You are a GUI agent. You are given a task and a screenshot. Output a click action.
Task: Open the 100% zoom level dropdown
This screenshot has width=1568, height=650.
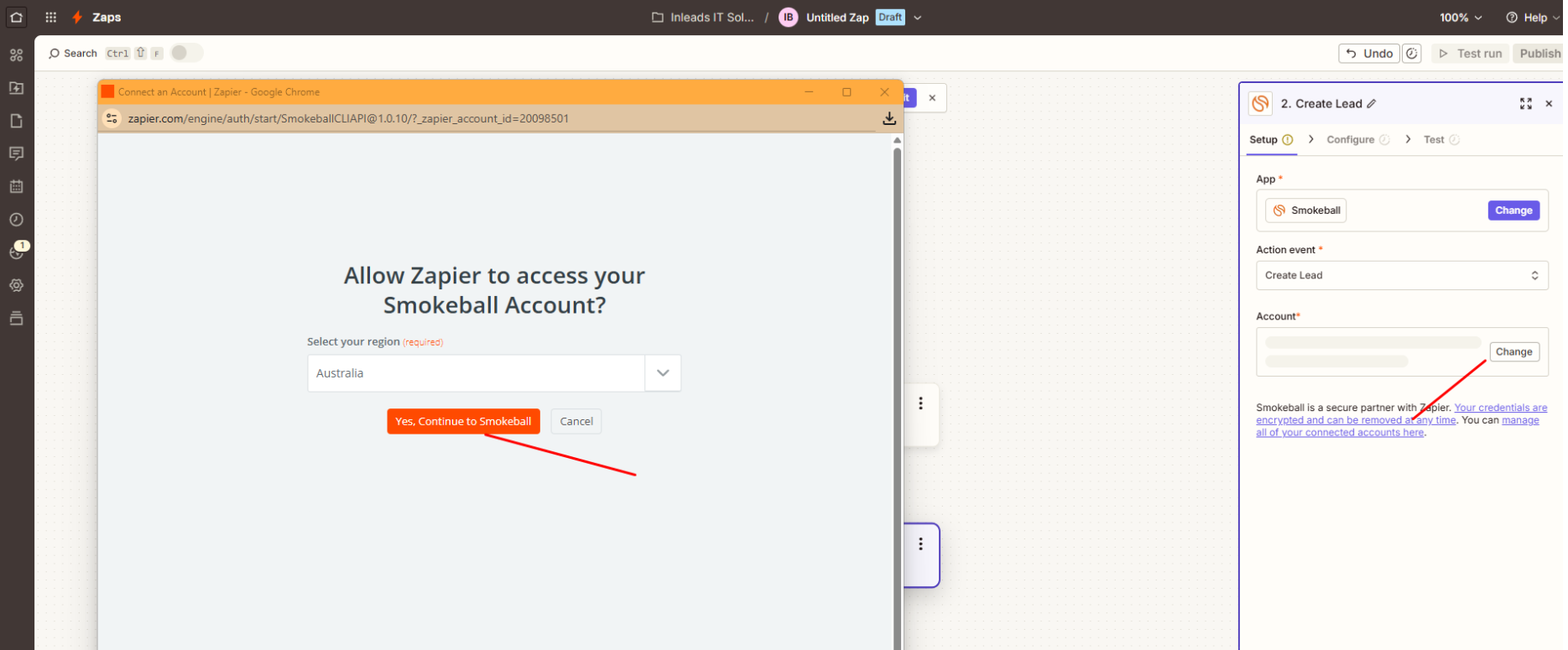1461,18
